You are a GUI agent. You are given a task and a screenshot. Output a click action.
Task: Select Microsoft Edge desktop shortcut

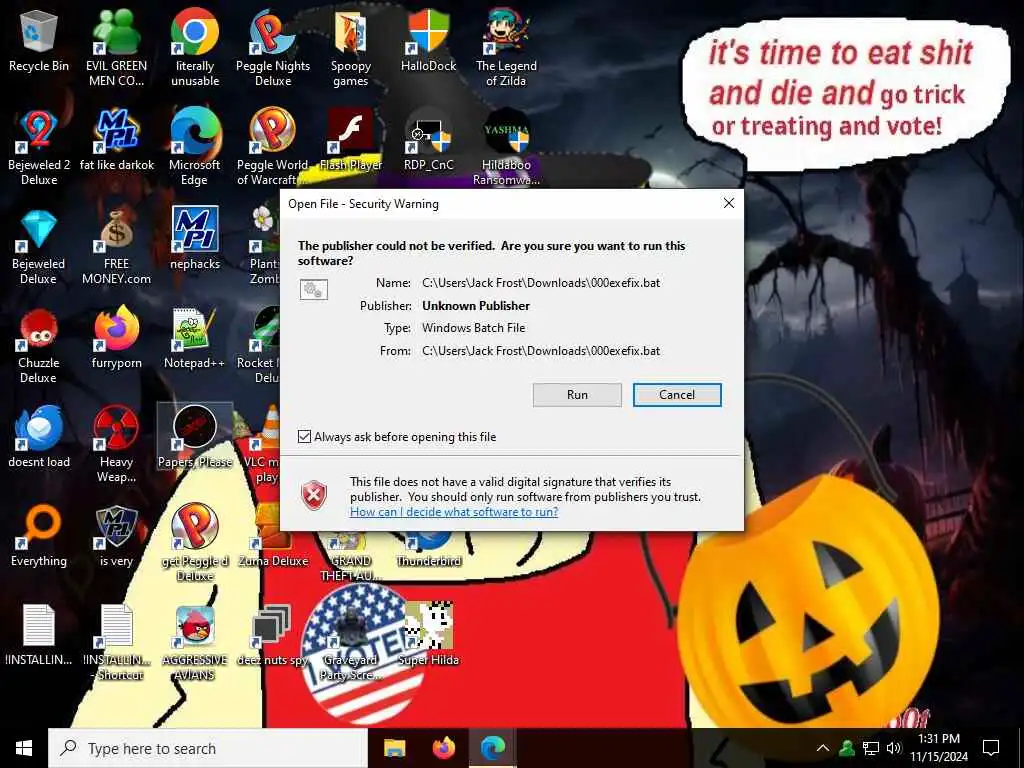pyautogui.click(x=195, y=145)
